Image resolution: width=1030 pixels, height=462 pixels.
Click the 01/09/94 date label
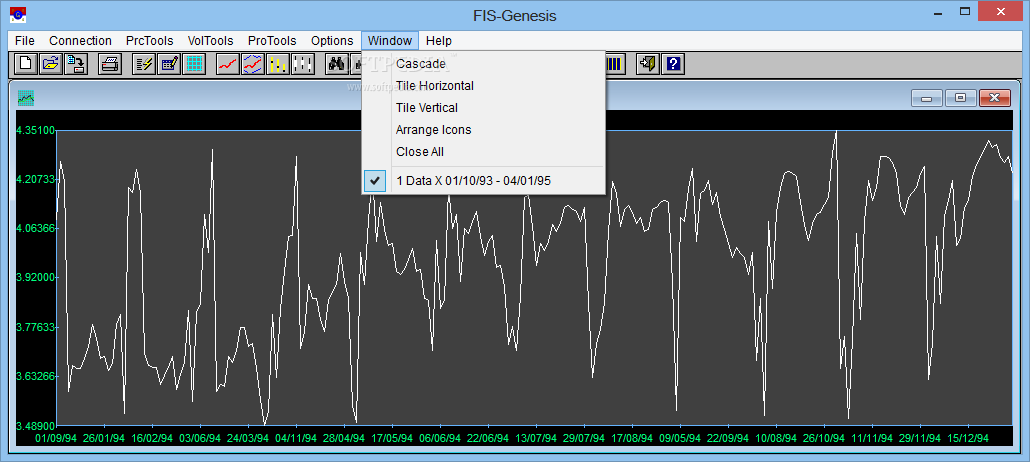coord(56,438)
